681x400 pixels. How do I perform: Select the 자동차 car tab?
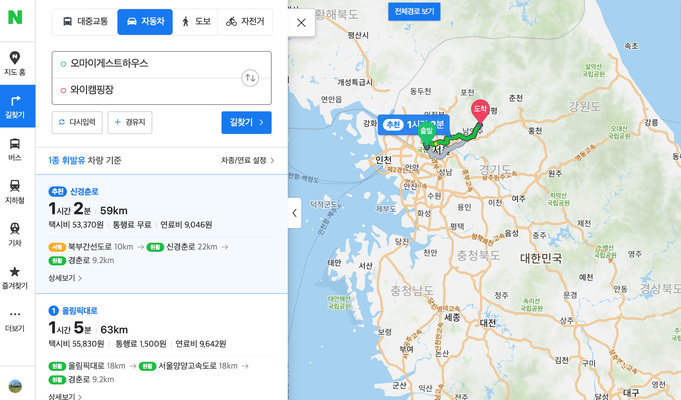click(x=145, y=21)
